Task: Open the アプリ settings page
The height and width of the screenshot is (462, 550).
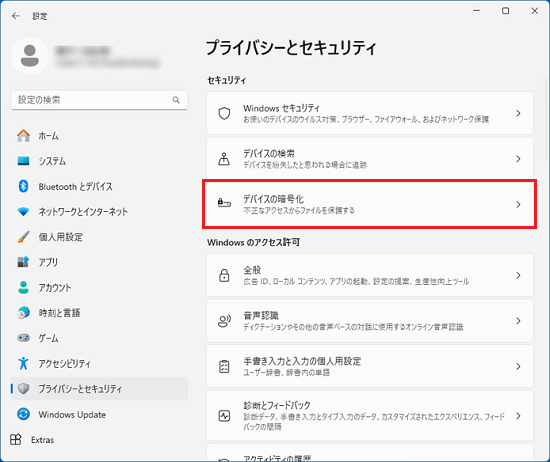Action: (100, 262)
